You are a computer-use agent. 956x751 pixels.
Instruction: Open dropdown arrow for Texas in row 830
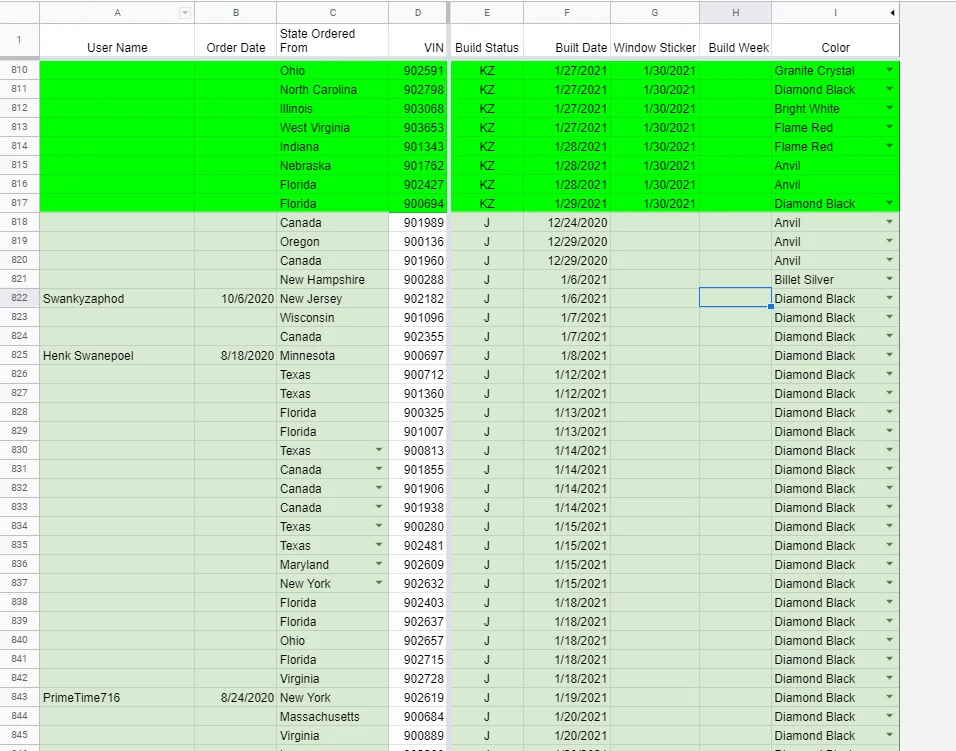[x=379, y=450]
